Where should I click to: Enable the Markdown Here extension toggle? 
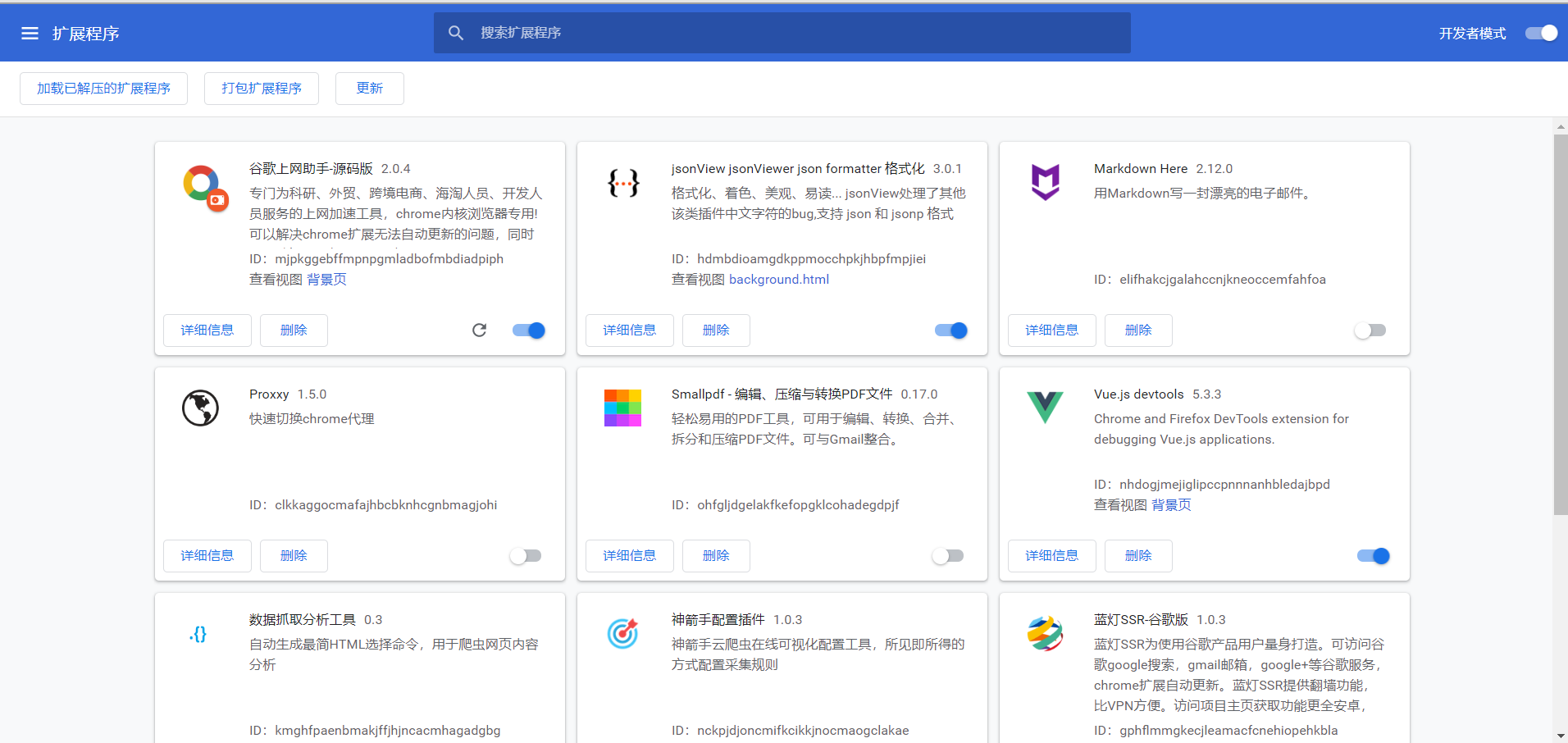pos(1370,330)
